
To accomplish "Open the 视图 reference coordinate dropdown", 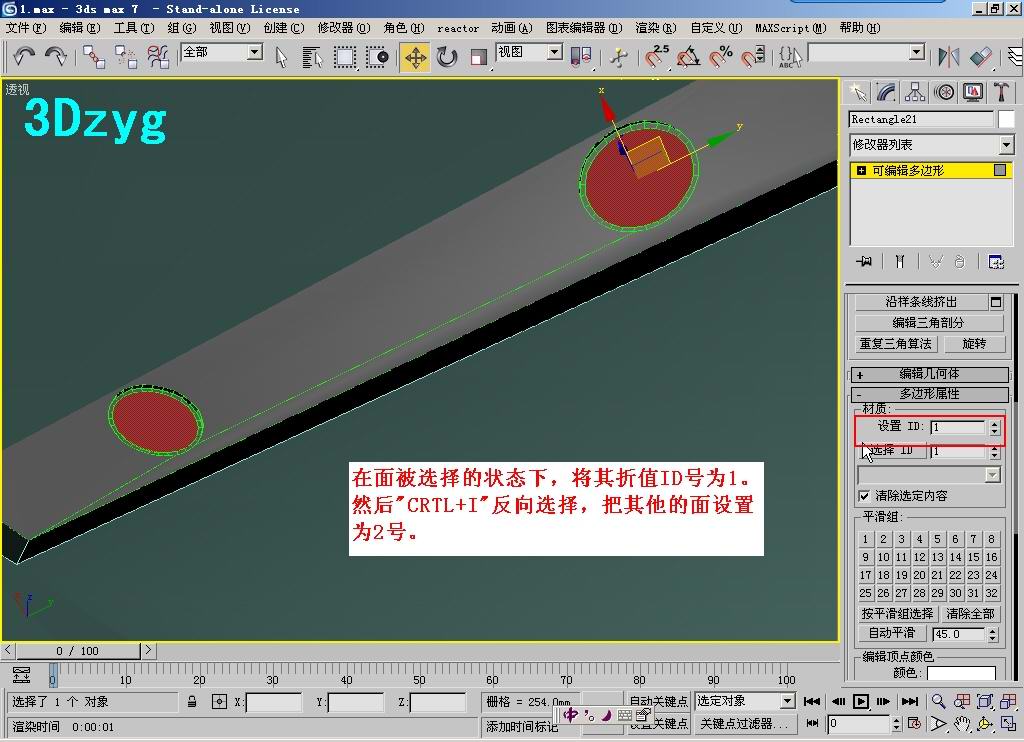I will tap(554, 52).
